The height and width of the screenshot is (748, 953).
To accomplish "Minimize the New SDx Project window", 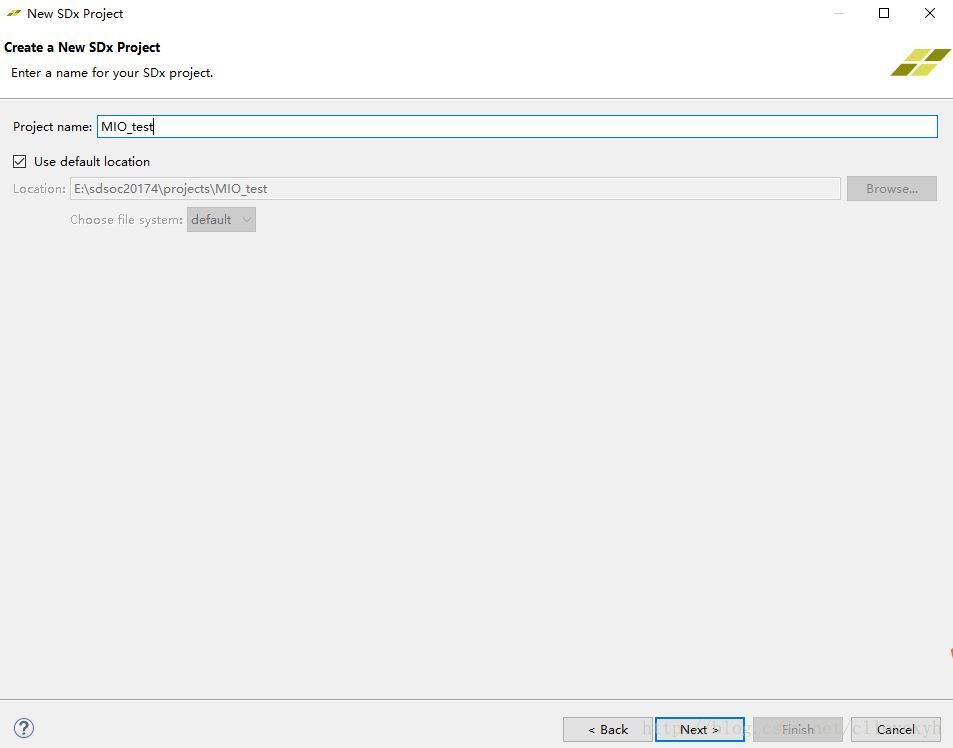I will pyautogui.click(x=839, y=13).
